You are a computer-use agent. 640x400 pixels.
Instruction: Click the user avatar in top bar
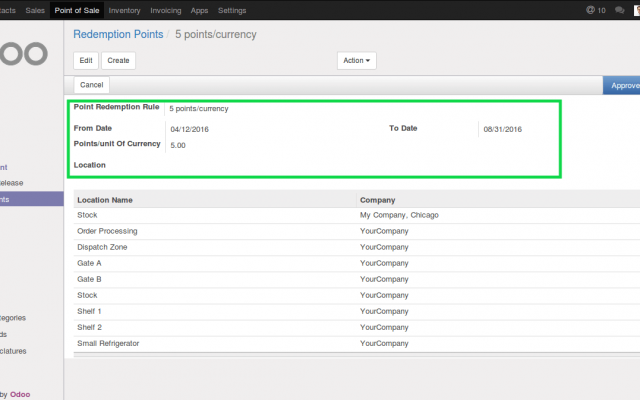pos(636,10)
